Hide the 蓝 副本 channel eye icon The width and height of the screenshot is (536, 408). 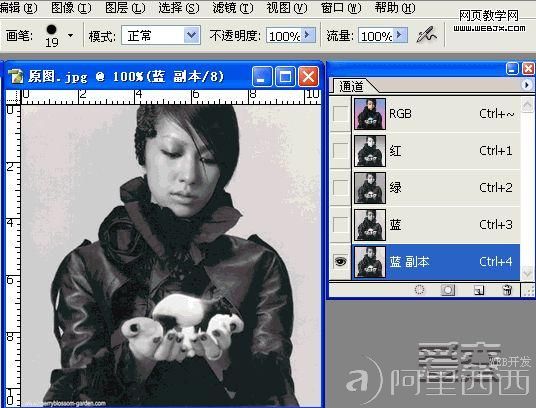[x=340, y=262]
